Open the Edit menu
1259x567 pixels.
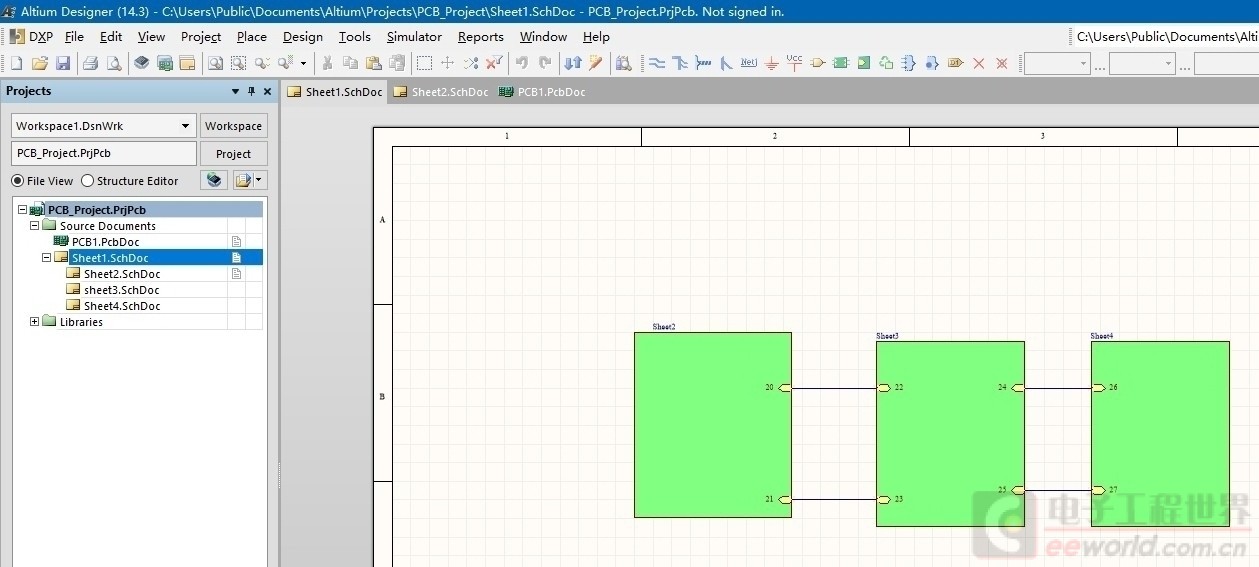[x=111, y=36]
